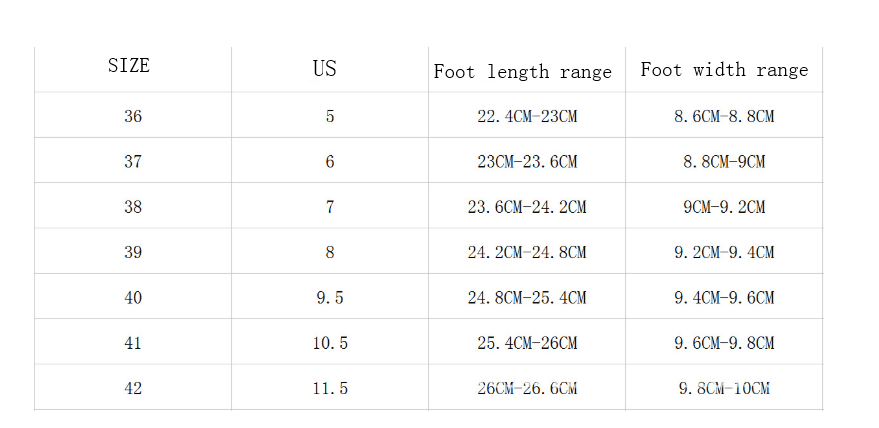Select the size 42 cell
This screenshot has height=428, width=879.
(133, 388)
